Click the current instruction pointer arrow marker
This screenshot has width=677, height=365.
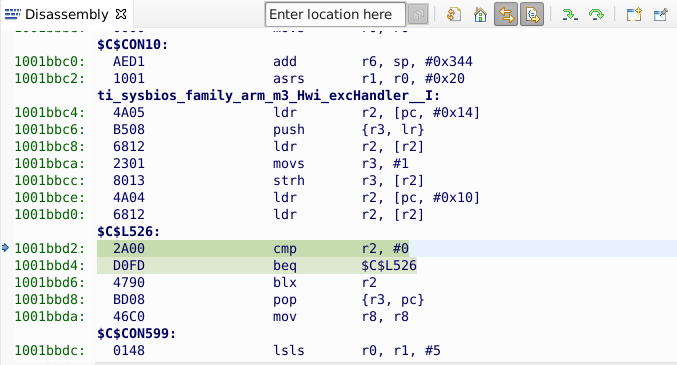pos(6,248)
